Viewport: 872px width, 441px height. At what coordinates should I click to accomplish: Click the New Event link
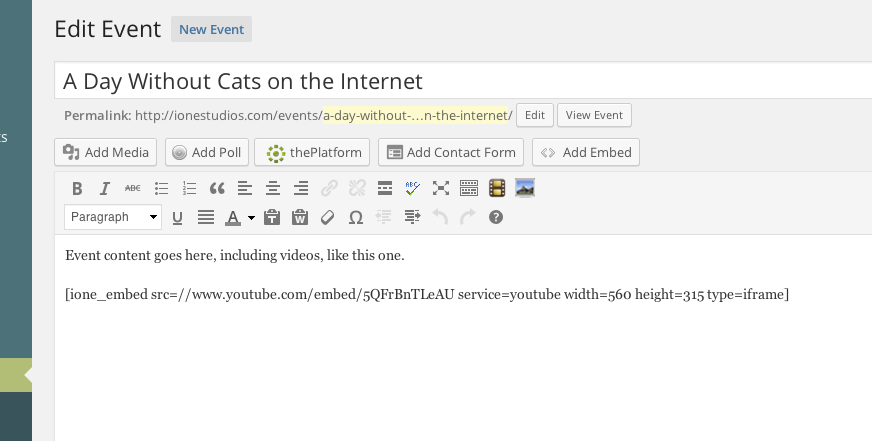[x=211, y=29]
